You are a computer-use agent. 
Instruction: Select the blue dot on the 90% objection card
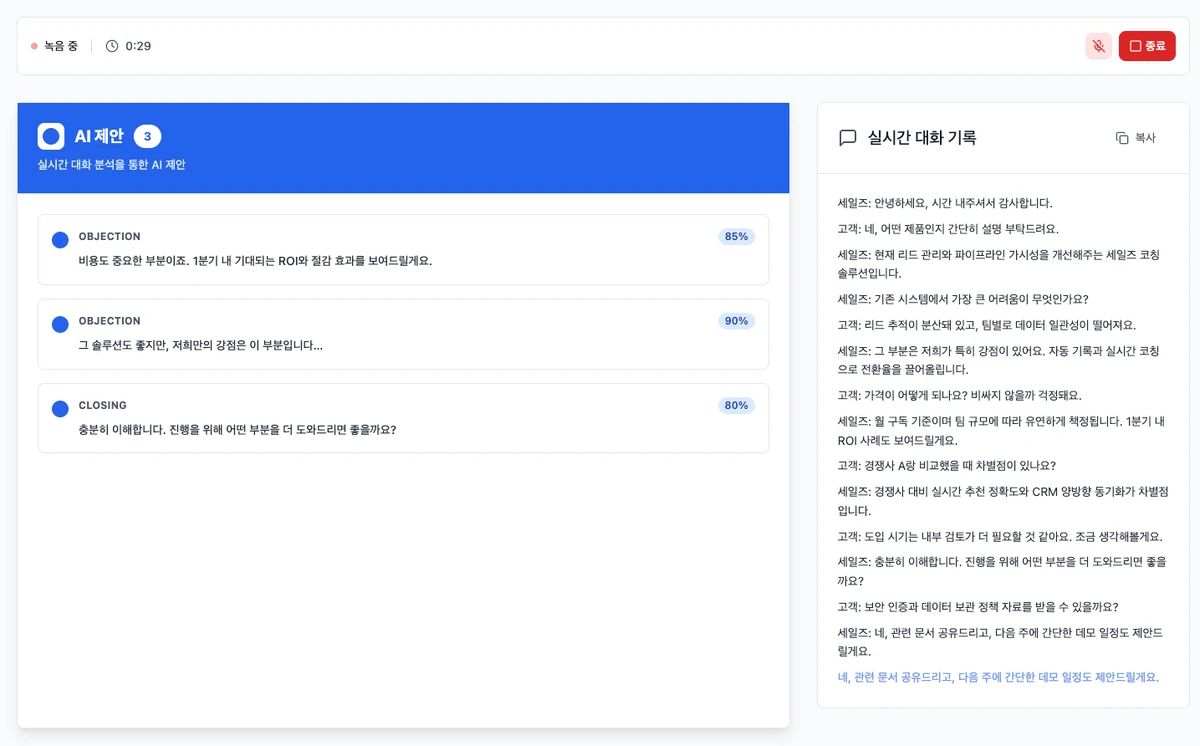(x=60, y=324)
